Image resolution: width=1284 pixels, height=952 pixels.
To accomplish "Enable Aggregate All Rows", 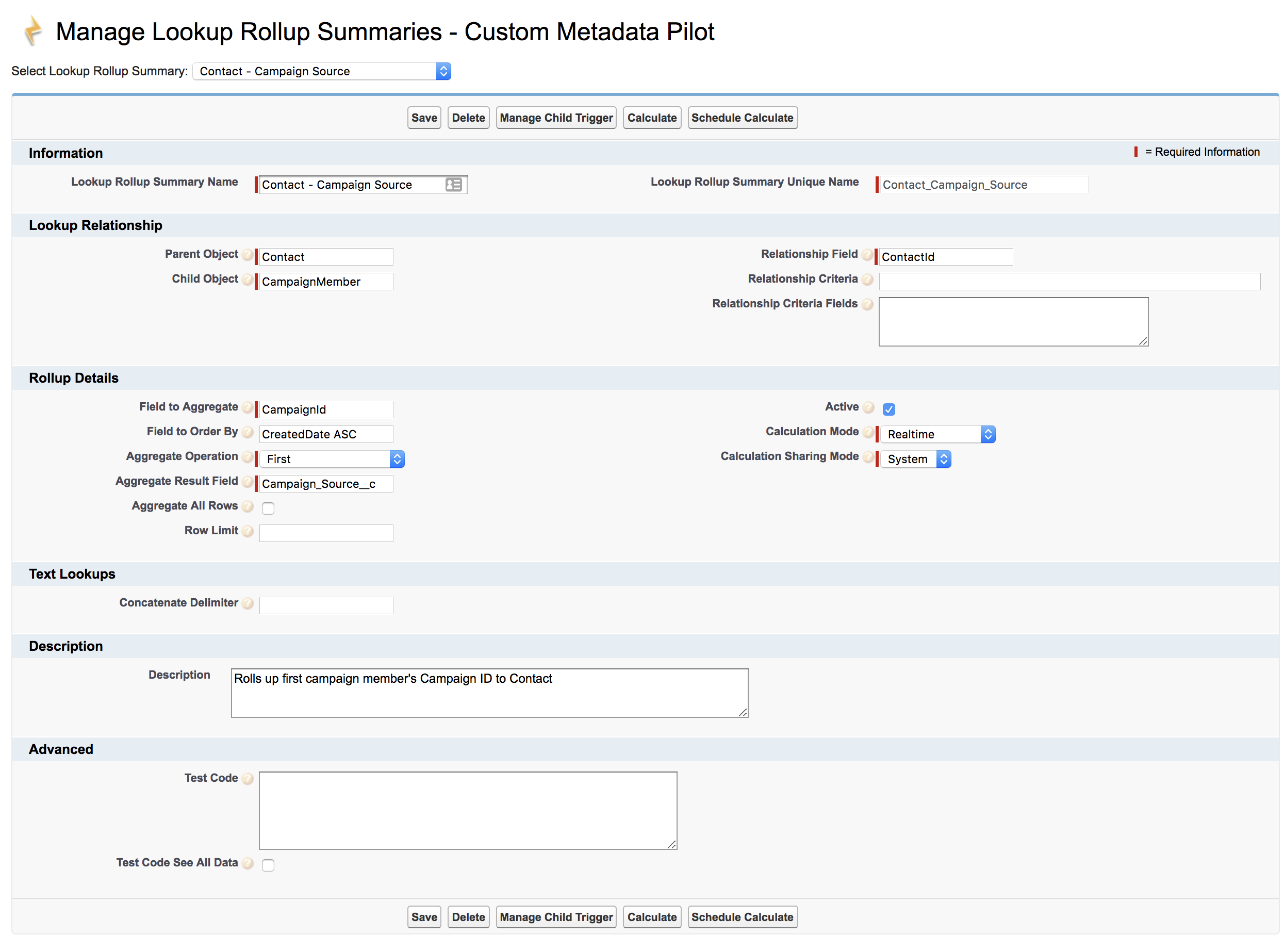I will click(268, 507).
